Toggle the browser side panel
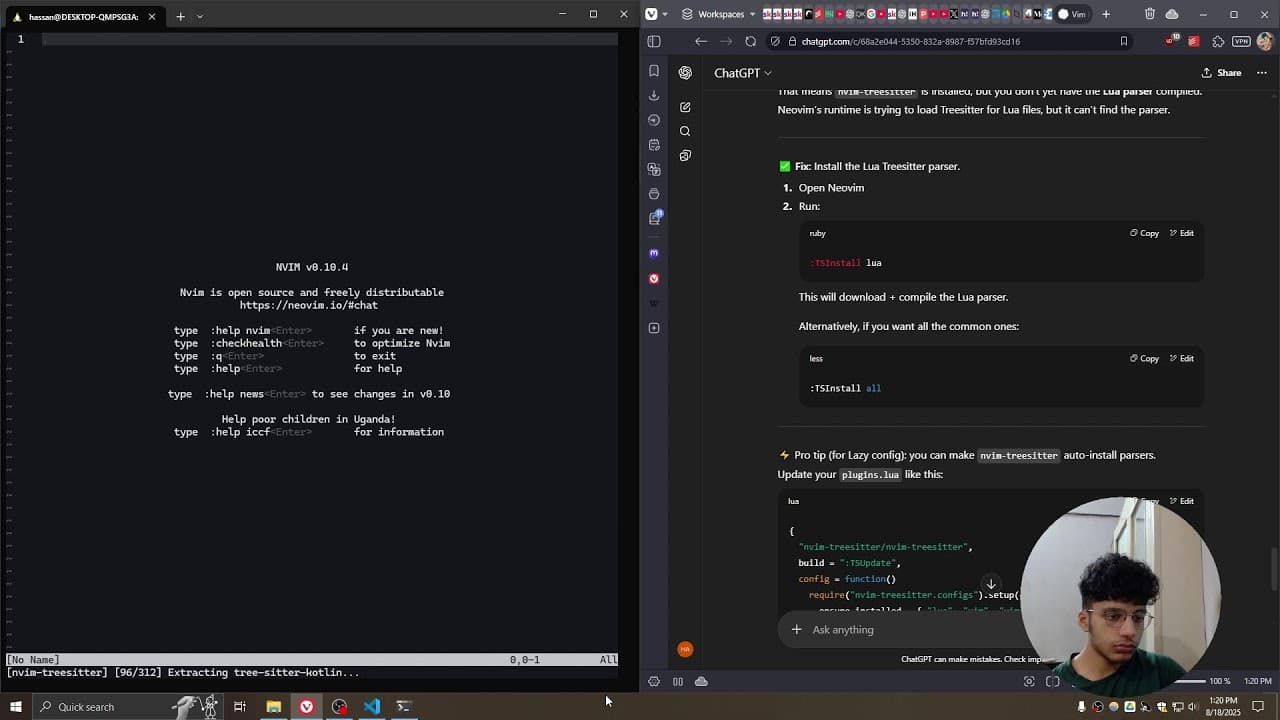This screenshot has width=1280, height=720. [654, 41]
